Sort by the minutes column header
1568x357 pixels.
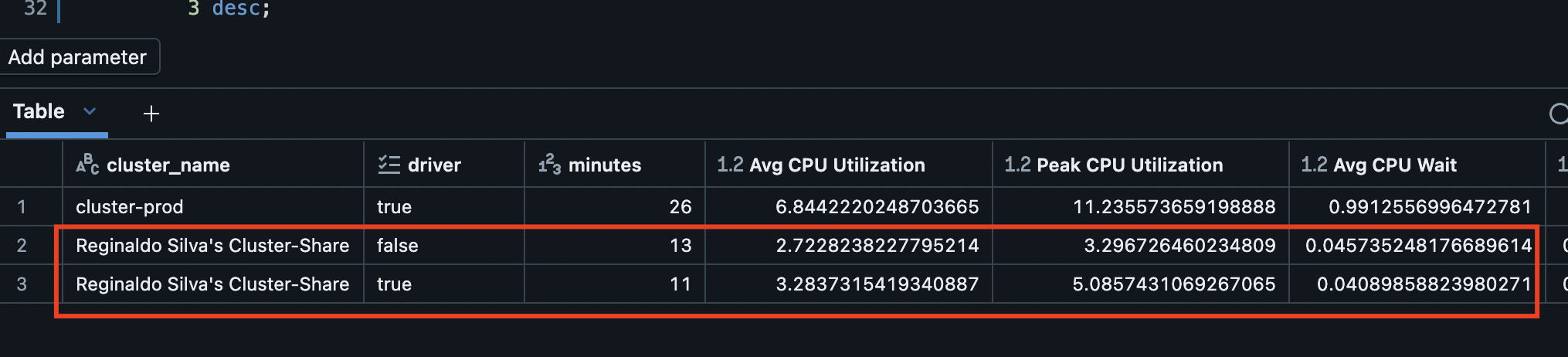pyautogui.click(x=605, y=165)
